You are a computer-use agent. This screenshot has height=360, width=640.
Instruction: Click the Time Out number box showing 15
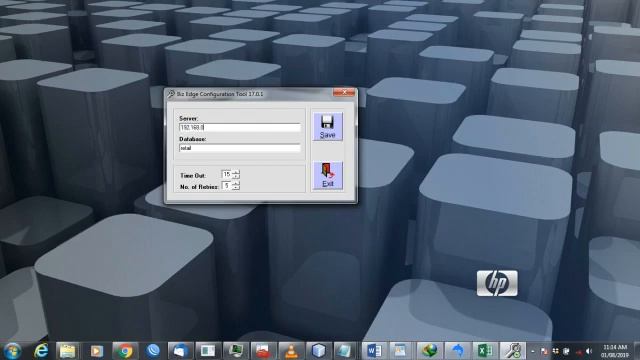click(227, 174)
